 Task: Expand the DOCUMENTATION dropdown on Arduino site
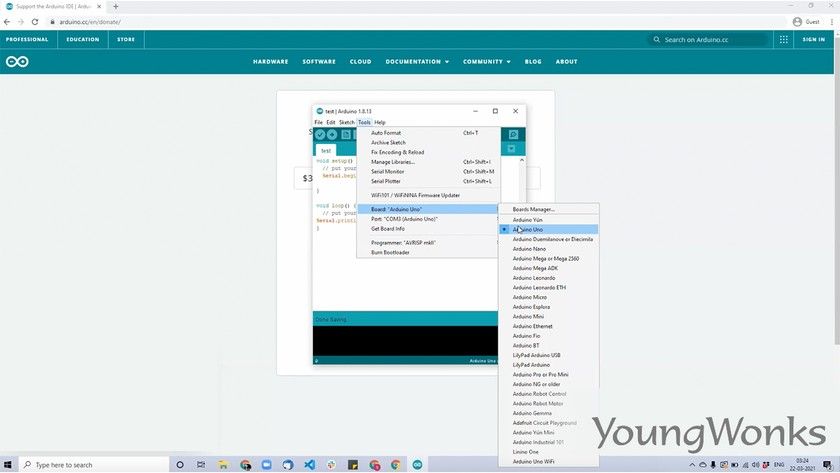click(417, 62)
